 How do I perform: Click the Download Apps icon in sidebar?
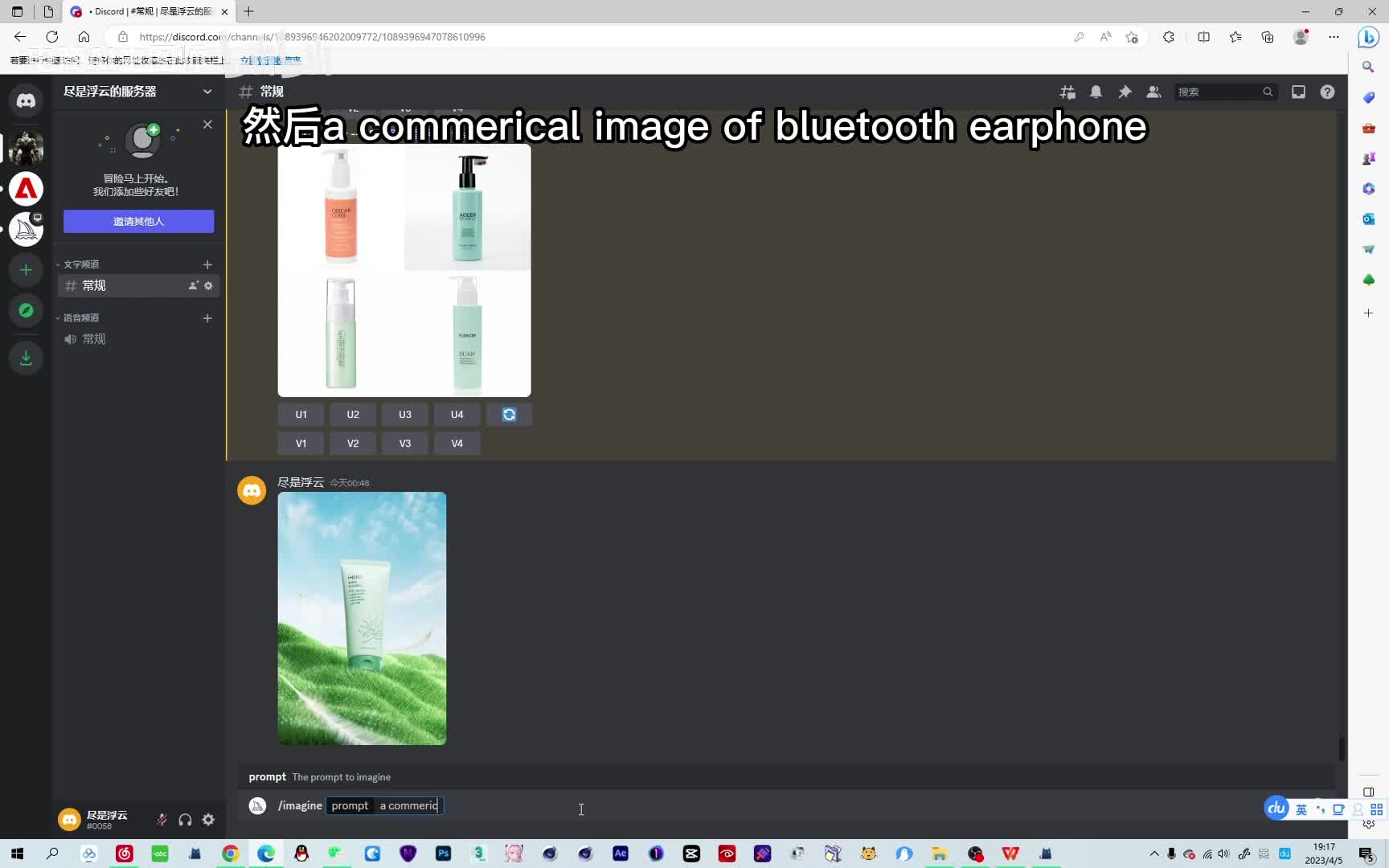point(26,358)
